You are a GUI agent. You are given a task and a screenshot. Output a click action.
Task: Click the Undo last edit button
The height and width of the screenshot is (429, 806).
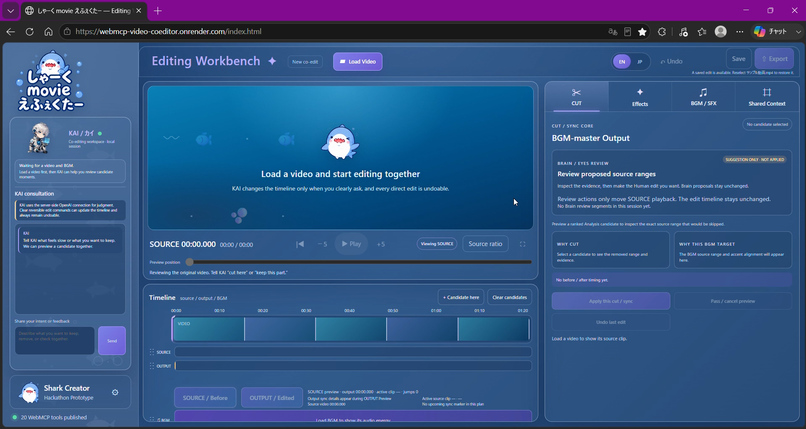click(x=611, y=322)
